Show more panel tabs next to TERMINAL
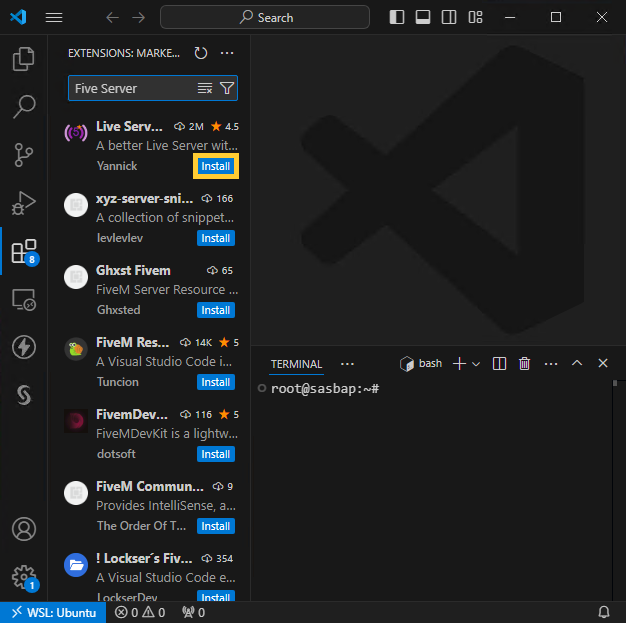 [x=347, y=364]
